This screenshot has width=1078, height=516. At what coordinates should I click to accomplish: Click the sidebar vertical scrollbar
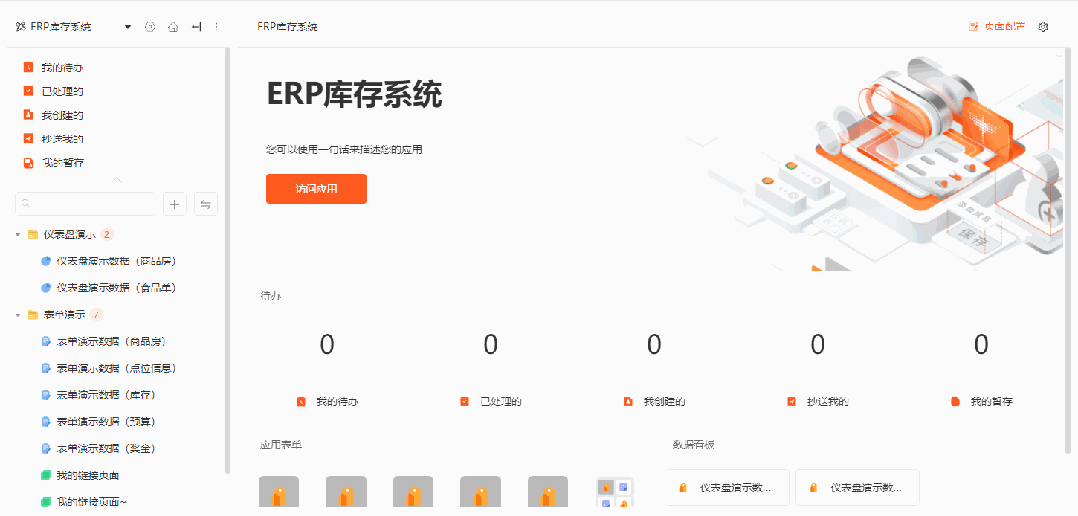coord(228,261)
